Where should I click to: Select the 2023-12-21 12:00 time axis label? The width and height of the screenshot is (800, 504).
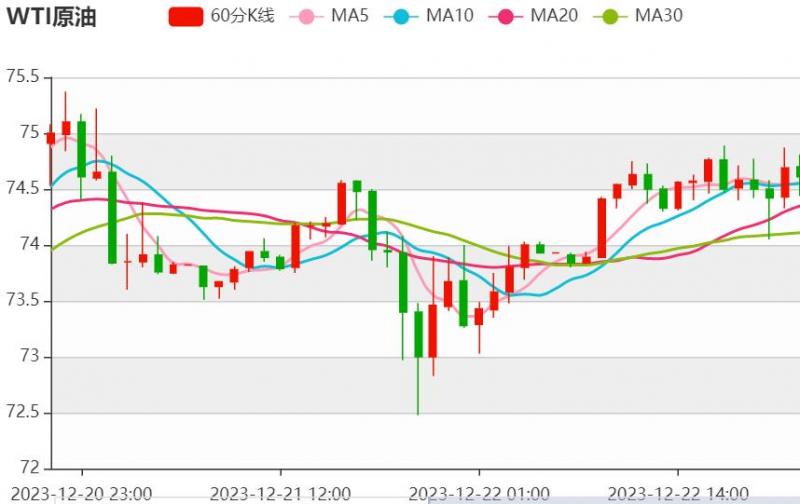tap(281, 493)
